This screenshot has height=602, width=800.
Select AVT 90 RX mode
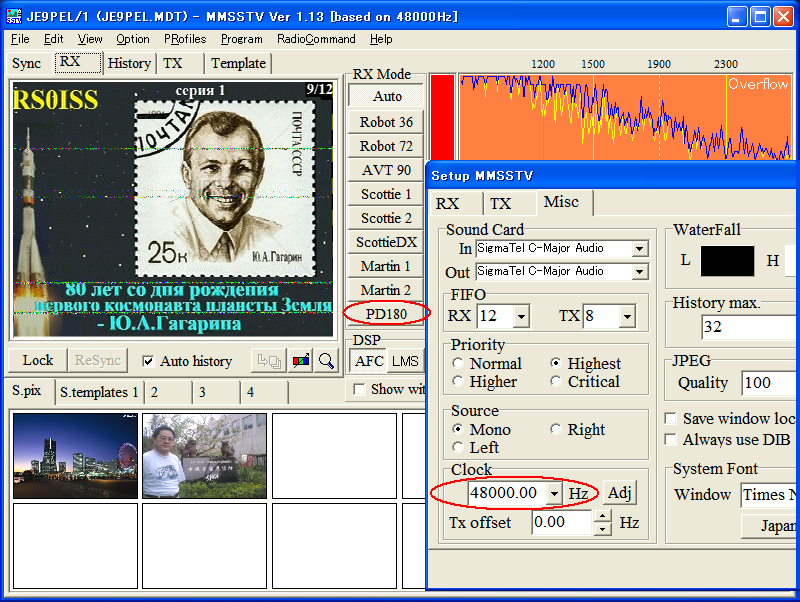[386, 170]
